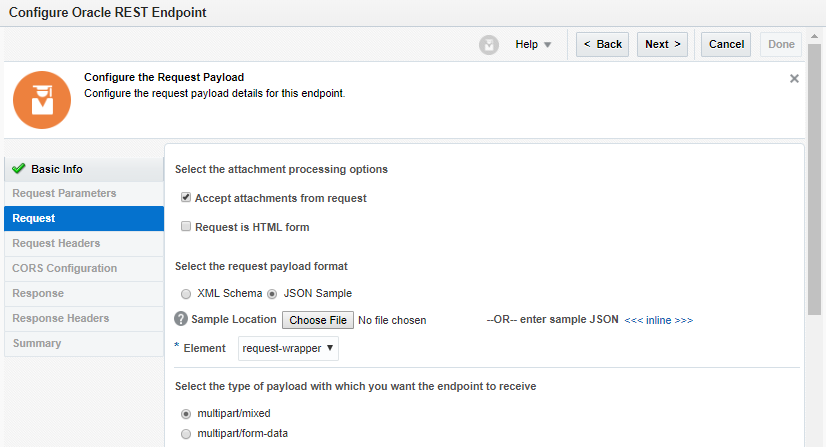Select the JSON Sample radio button
This screenshot has height=447, width=826.
(x=273, y=294)
